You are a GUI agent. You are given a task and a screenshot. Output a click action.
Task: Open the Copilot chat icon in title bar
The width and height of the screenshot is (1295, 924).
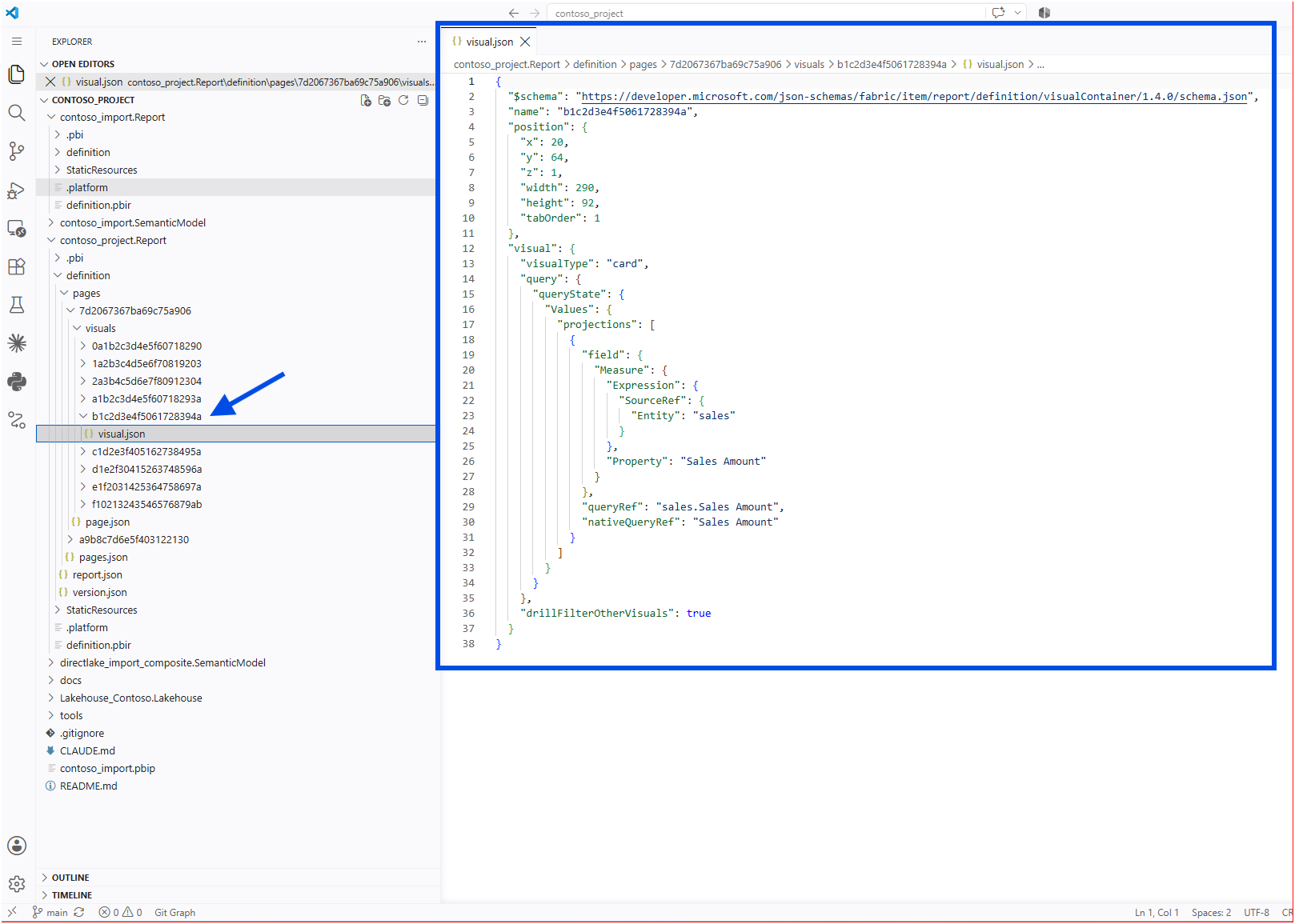pyautogui.click(x=998, y=13)
